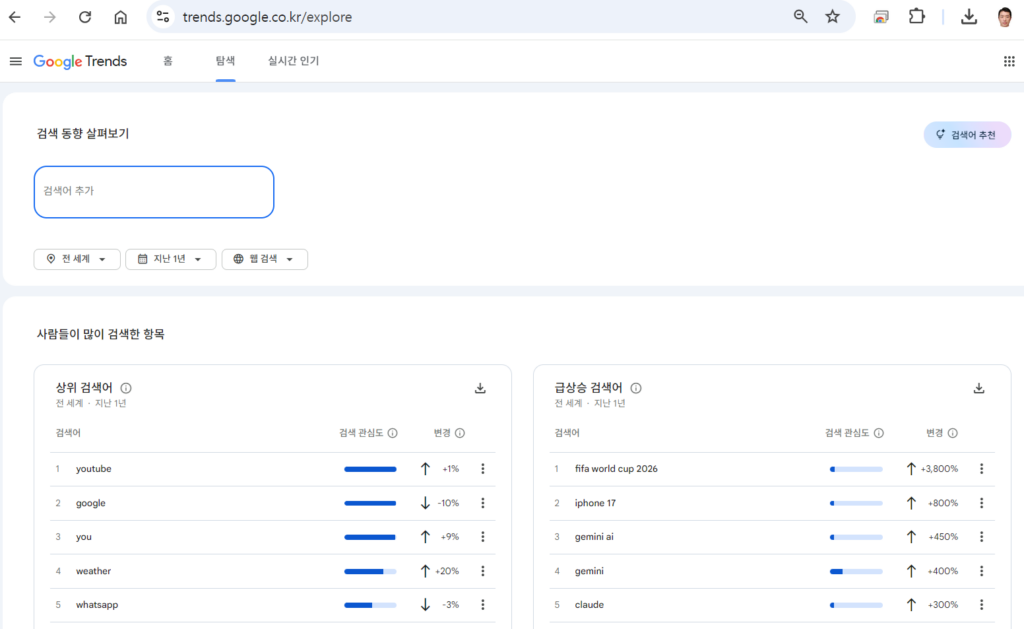Click the address bar URL
This screenshot has height=629, width=1024.
coord(267,17)
